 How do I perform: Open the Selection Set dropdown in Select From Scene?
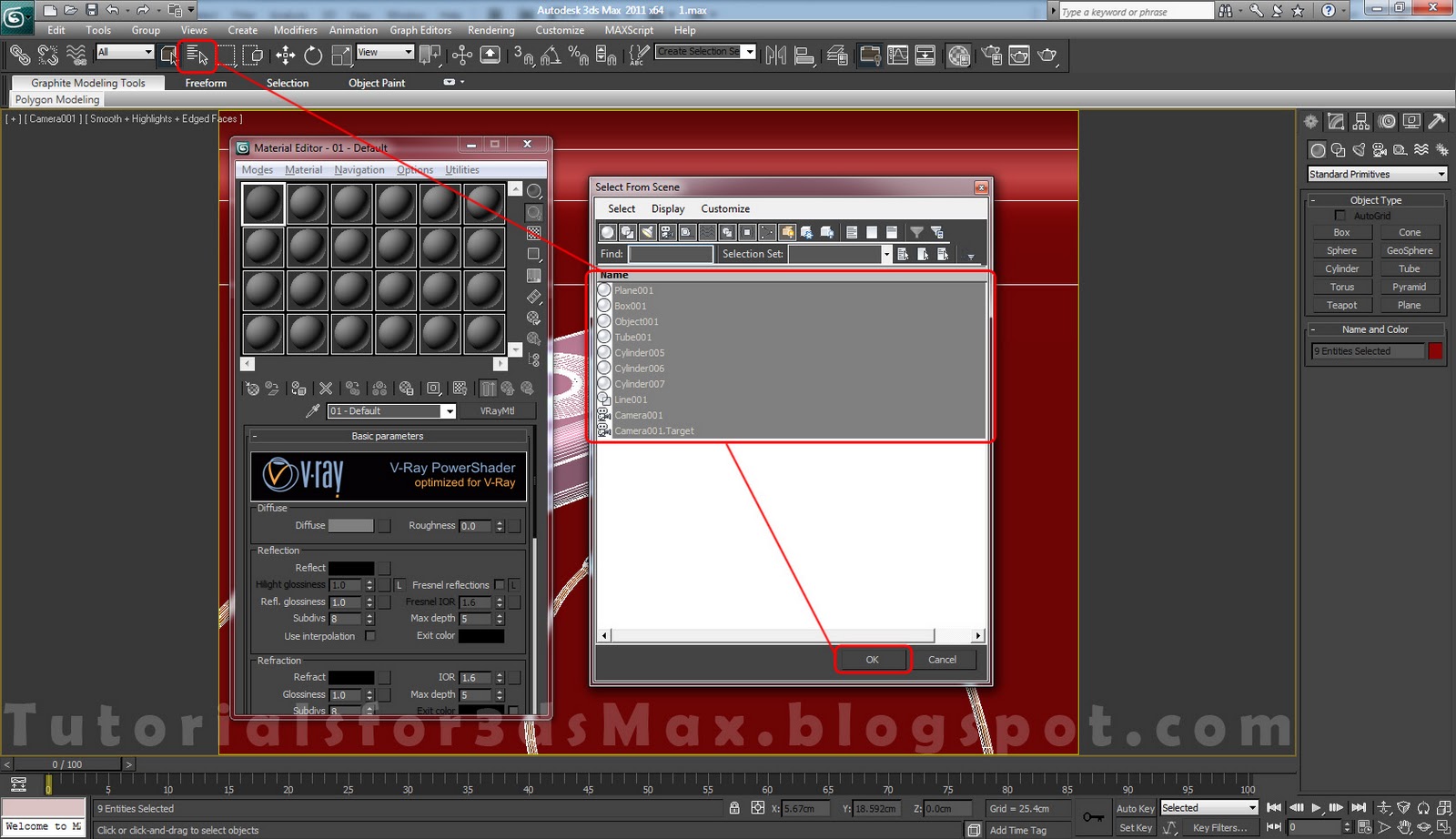[840, 254]
